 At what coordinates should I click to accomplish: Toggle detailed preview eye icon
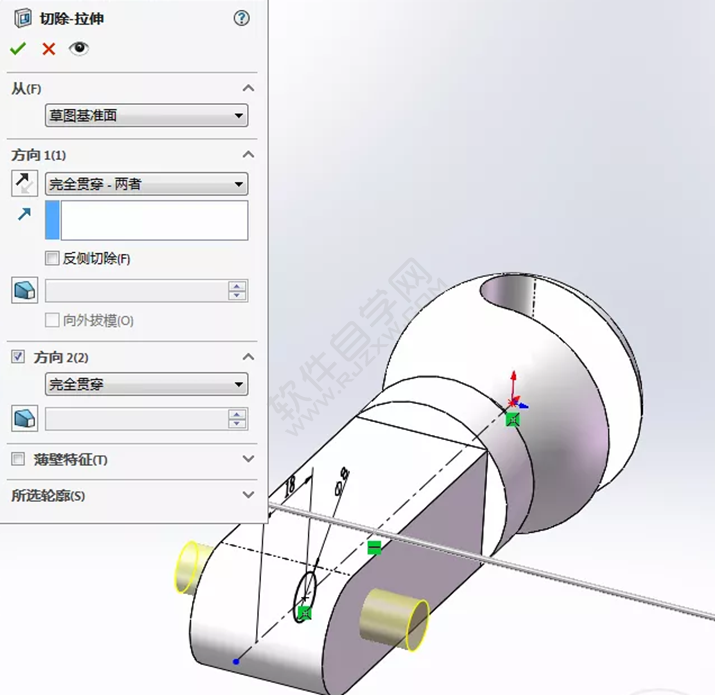tap(79, 48)
